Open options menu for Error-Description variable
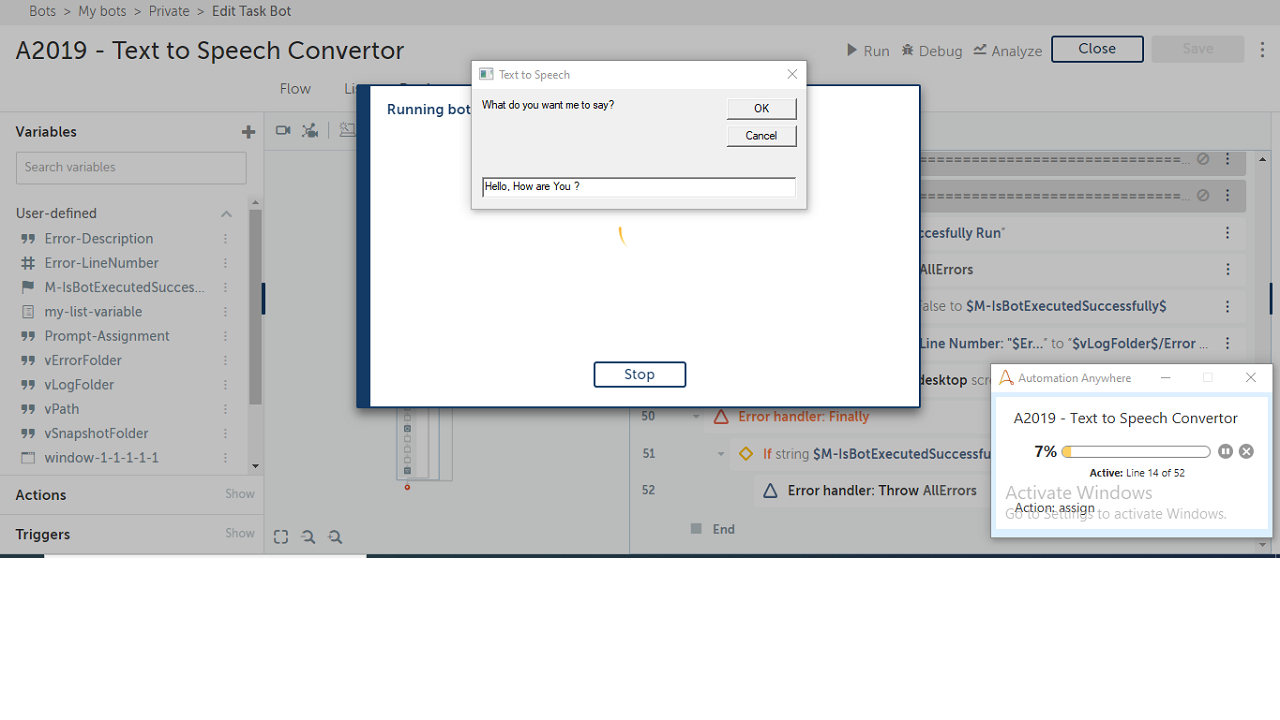Screen dimensions: 1280x720 coord(226,239)
